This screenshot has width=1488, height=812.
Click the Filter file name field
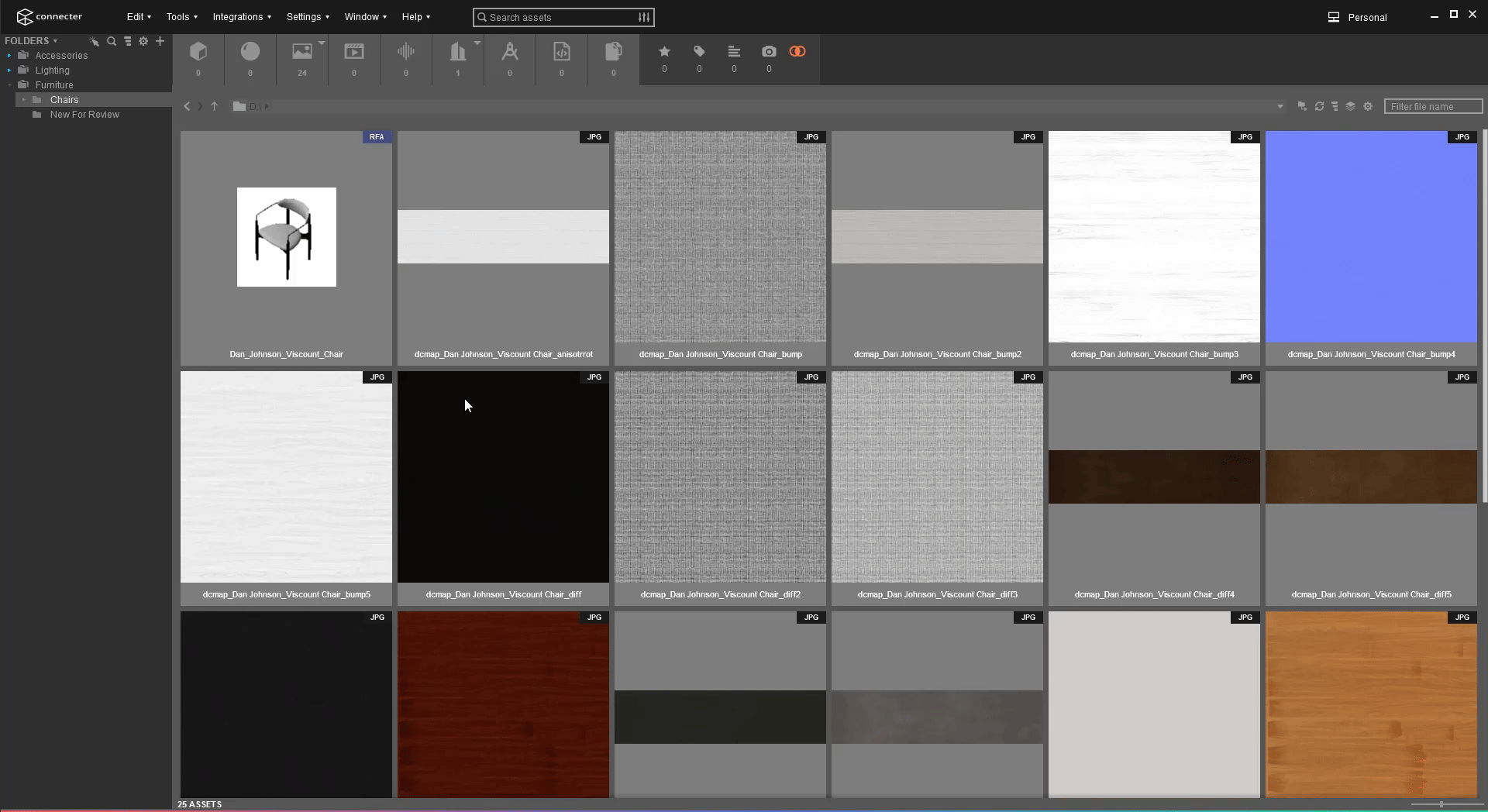pyautogui.click(x=1432, y=106)
